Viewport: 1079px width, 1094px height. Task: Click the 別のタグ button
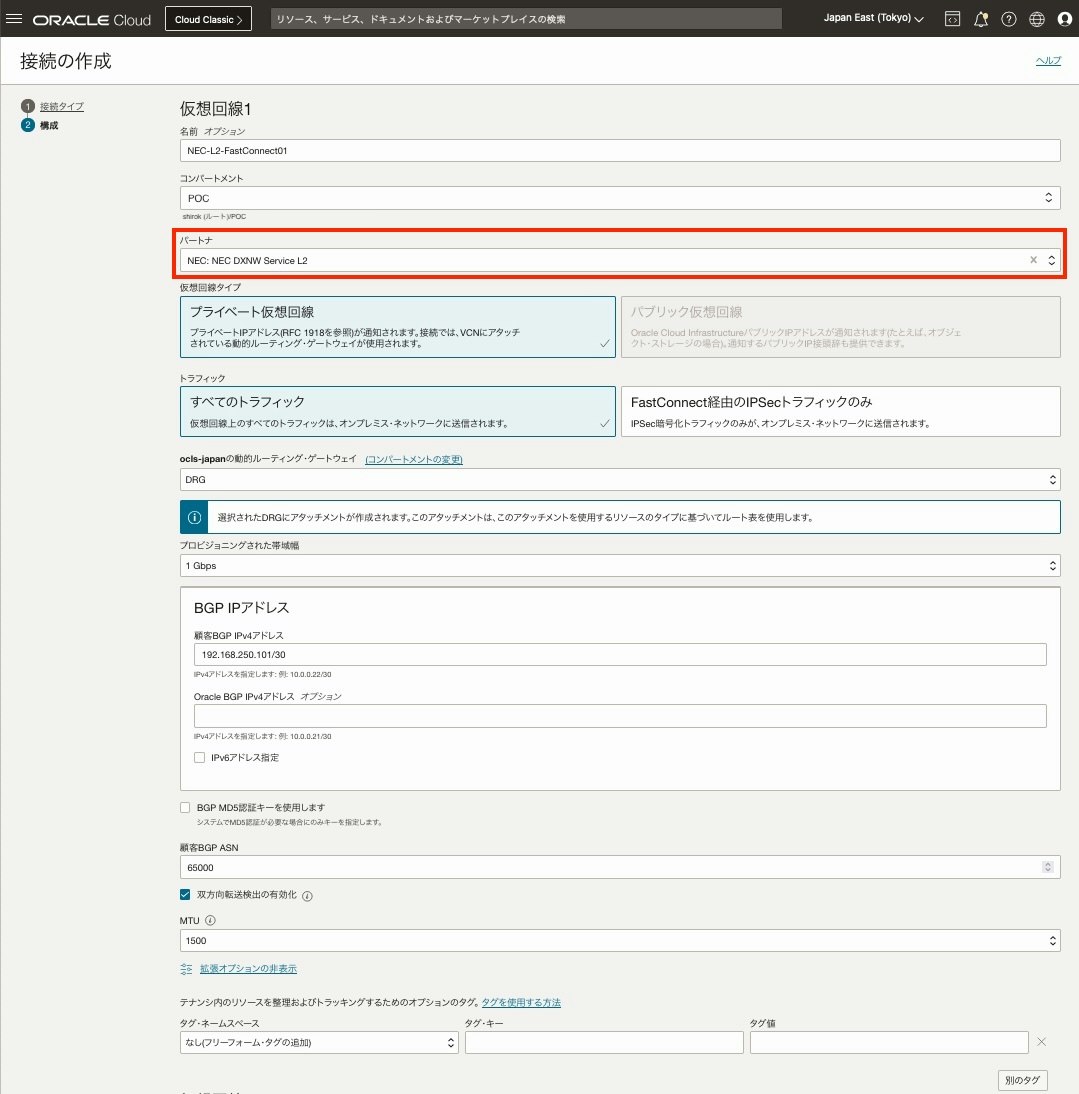(1022, 1080)
